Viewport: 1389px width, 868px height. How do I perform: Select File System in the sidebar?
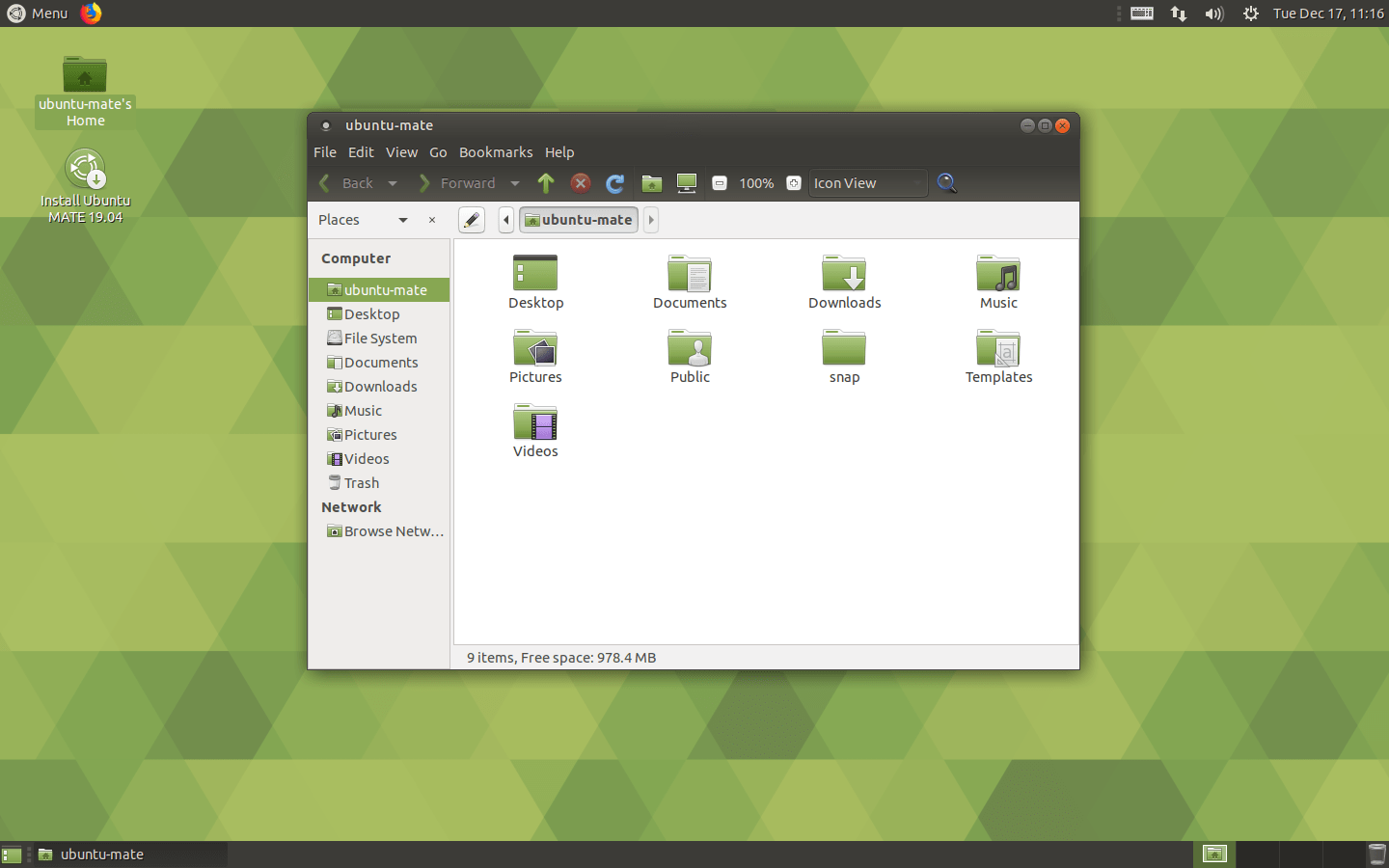pyautogui.click(x=379, y=339)
